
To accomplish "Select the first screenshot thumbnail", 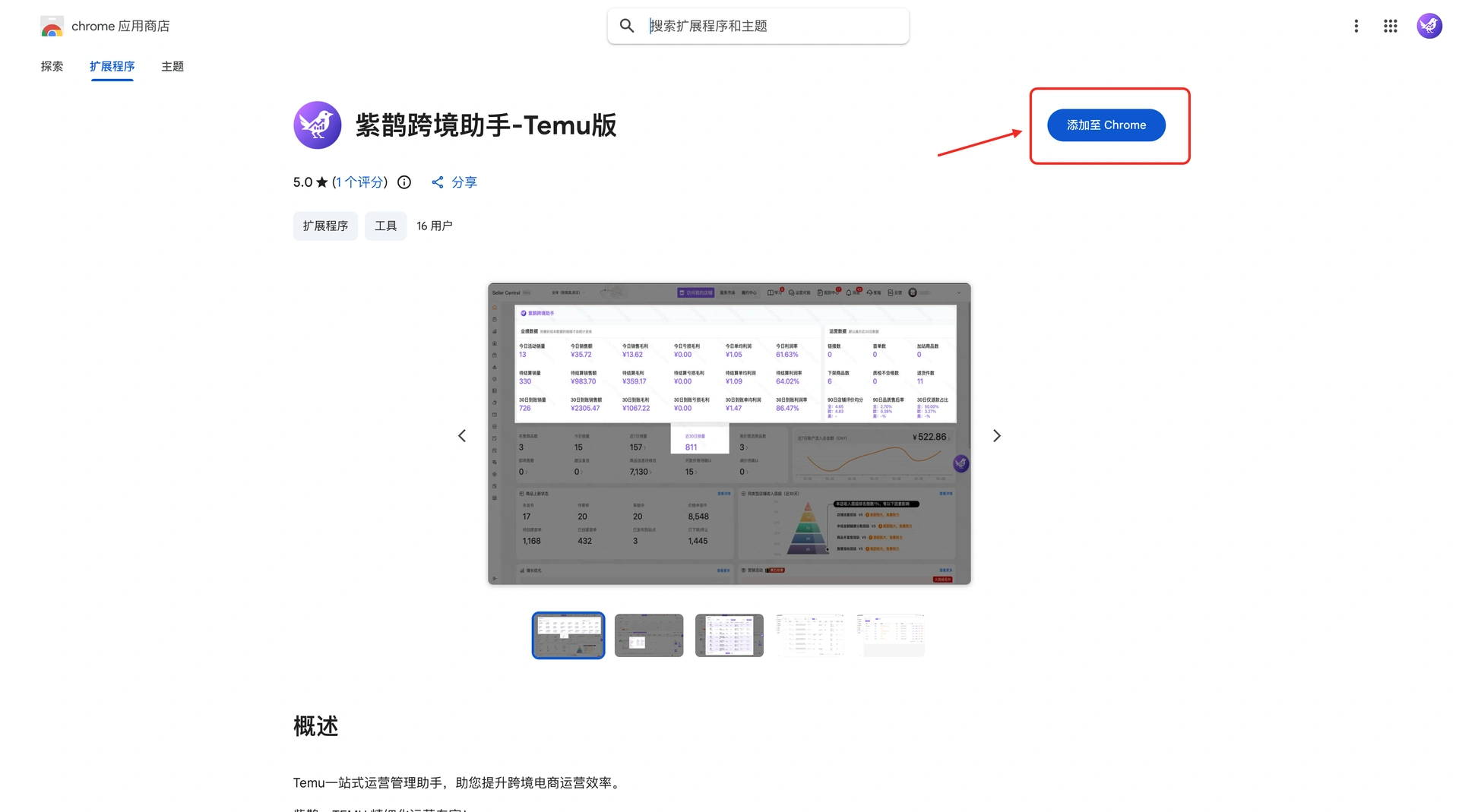I will click(568, 635).
